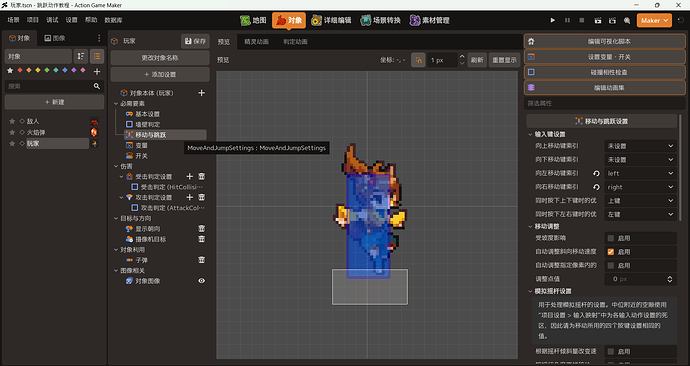Click the search magnifier in object panel

97,86
